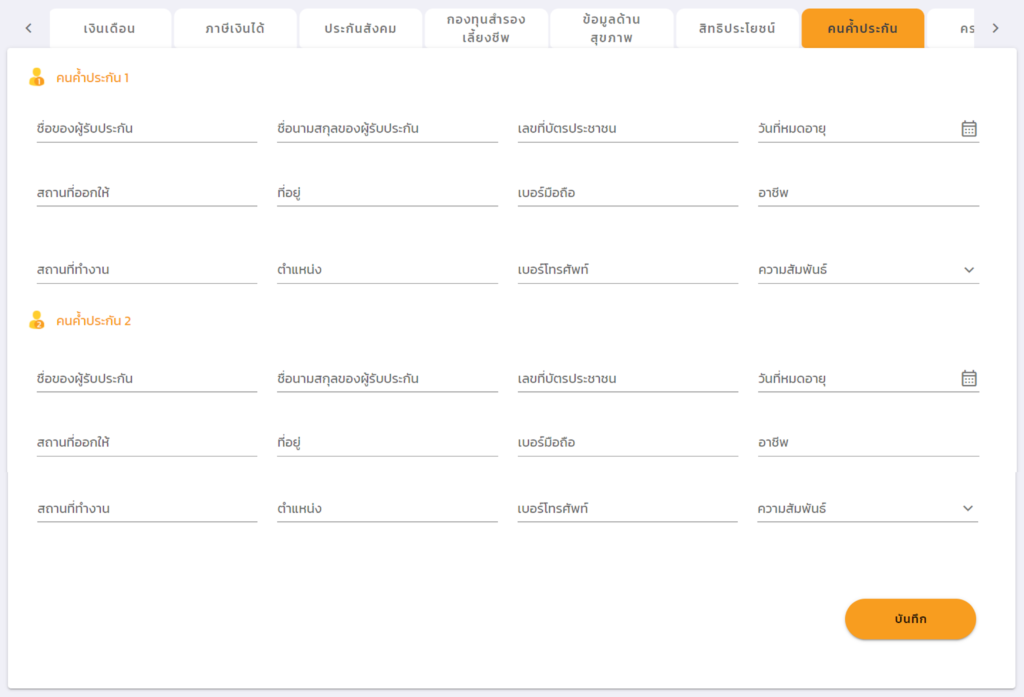Focus the เลขที่บัตรประชาชน field for guarantor 1
Viewport: 1024px width, 697px height.
(x=627, y=129)
